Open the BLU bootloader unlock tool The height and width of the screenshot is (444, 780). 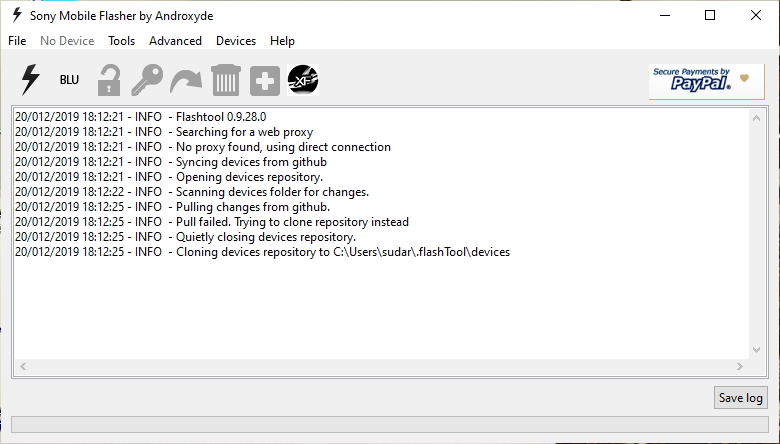[x=69, y=80]
